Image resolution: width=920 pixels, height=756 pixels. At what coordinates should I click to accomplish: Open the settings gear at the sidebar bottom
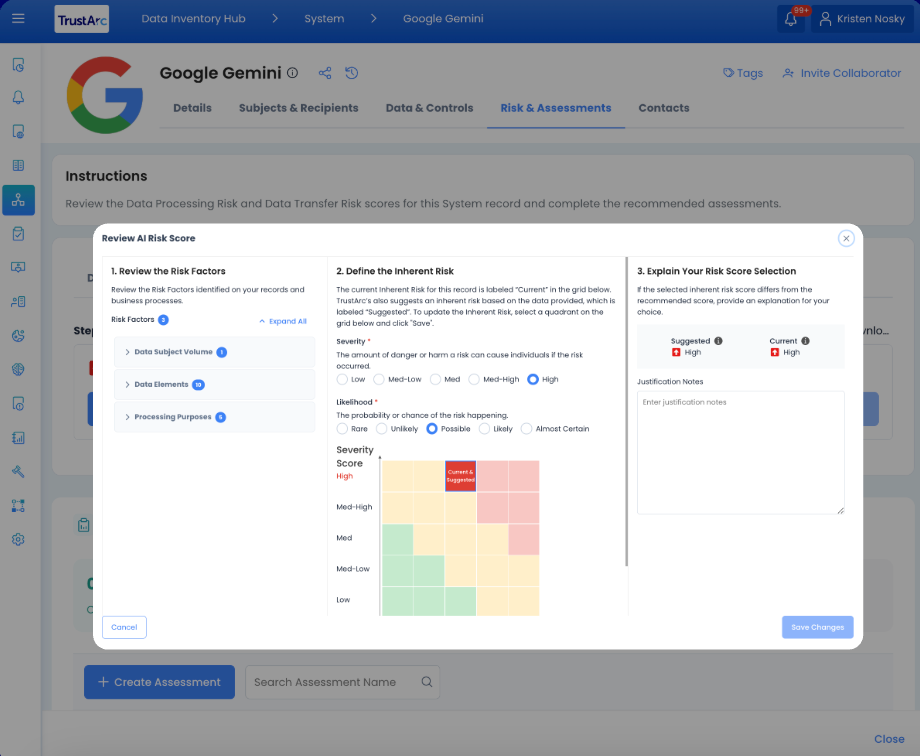click(x=18, y=539)
